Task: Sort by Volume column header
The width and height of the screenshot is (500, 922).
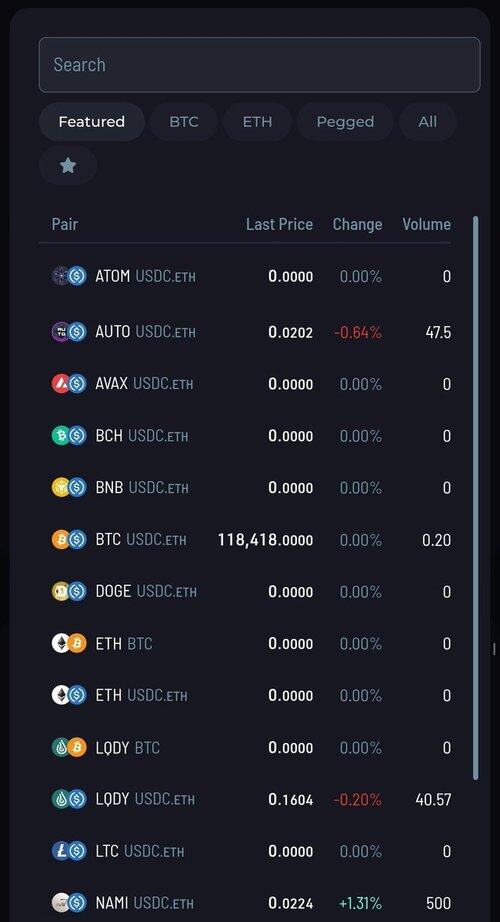Action: [426, 224]
